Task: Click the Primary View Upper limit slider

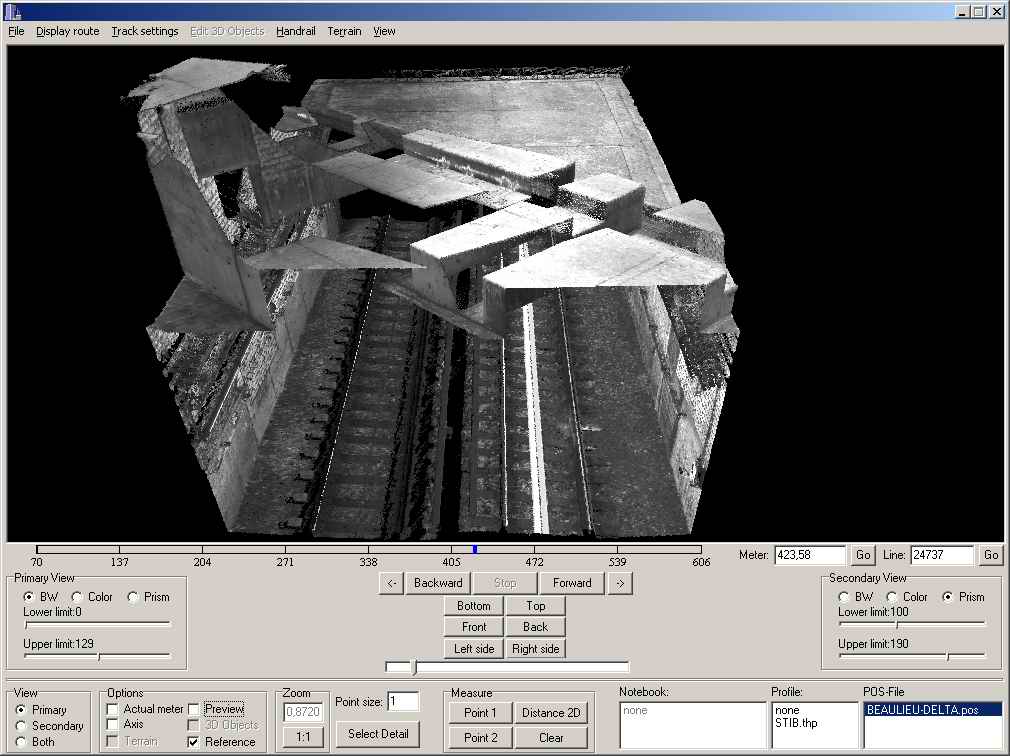Action: [97, 657]
